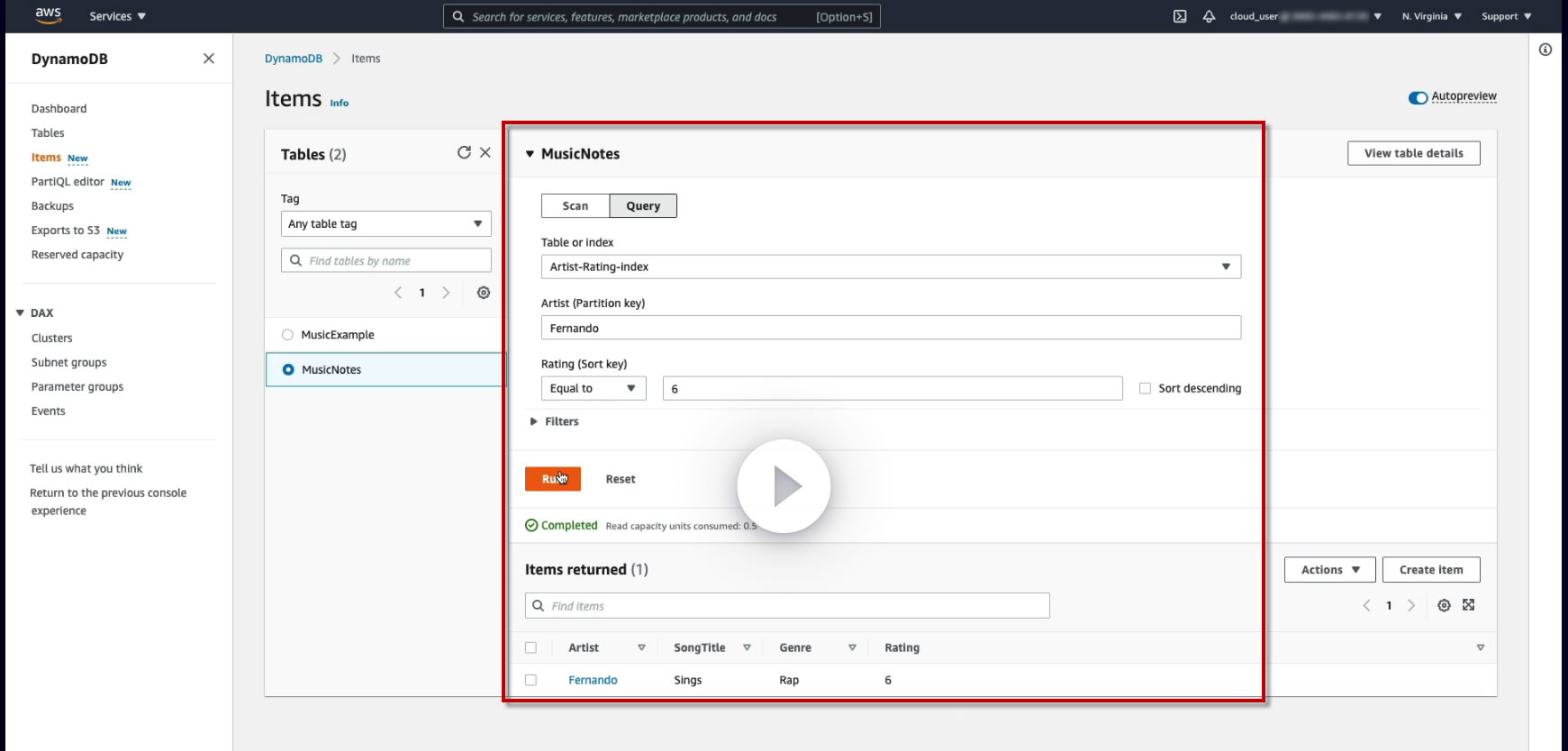Open Subnet groups in the sidebar

[x=68, y=363]
